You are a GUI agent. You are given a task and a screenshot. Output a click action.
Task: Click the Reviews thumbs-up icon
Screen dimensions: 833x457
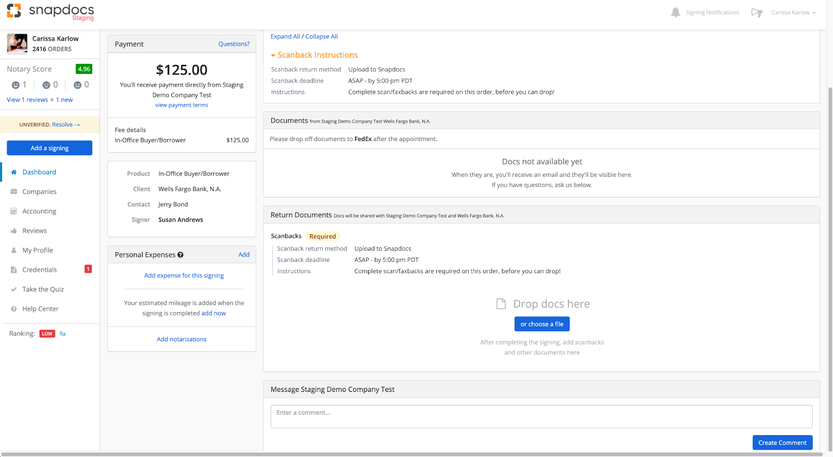[14, 231]
